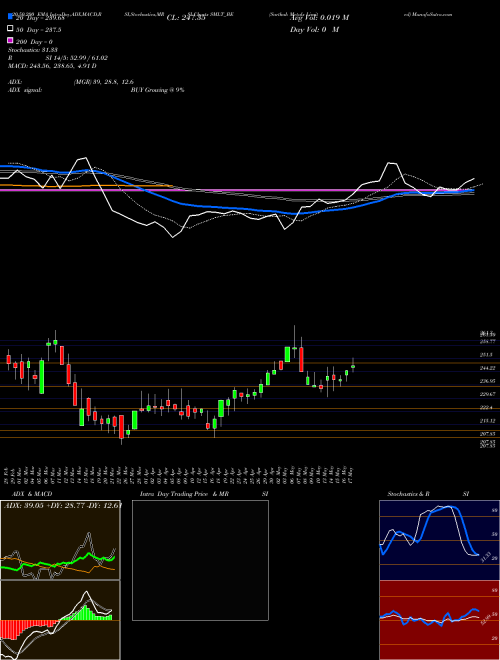
Task: Click the '50 Day - 237.5' legend label
Action: (38, 29)
